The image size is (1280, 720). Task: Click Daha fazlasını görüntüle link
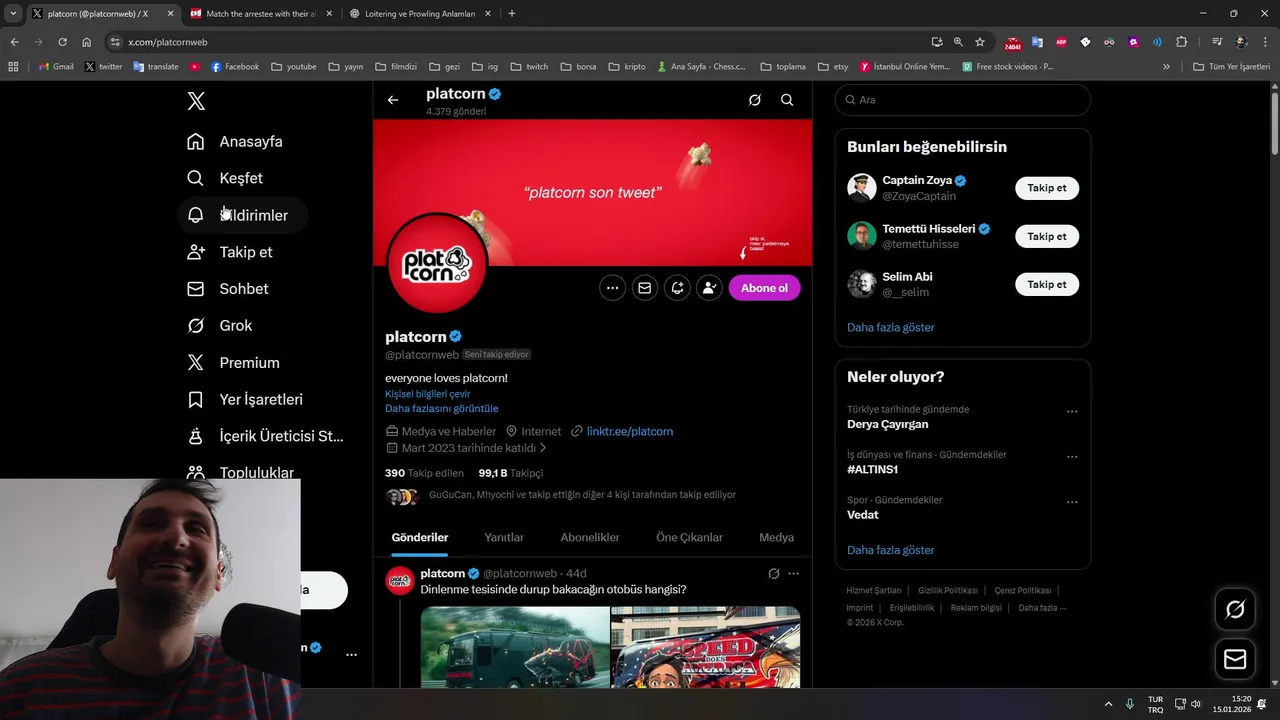pyautogui.click(x=441, y=408)
